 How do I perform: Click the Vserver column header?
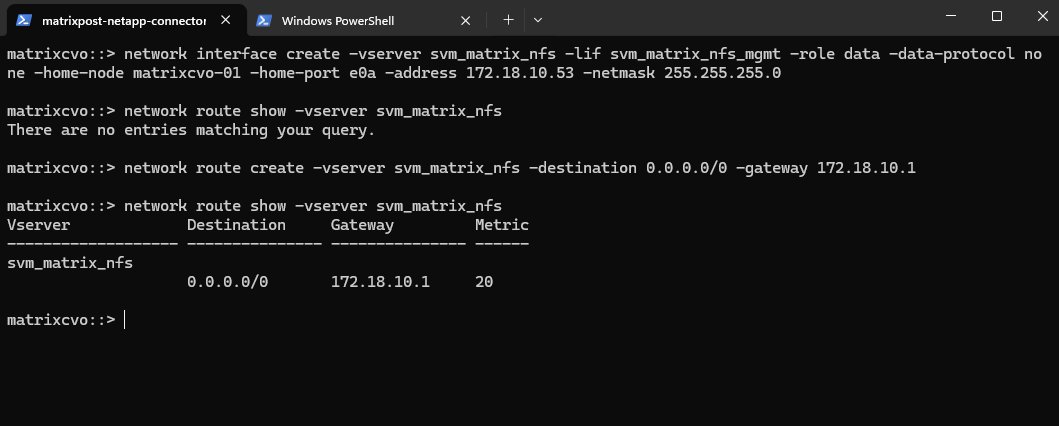click(x=39, y=225)
